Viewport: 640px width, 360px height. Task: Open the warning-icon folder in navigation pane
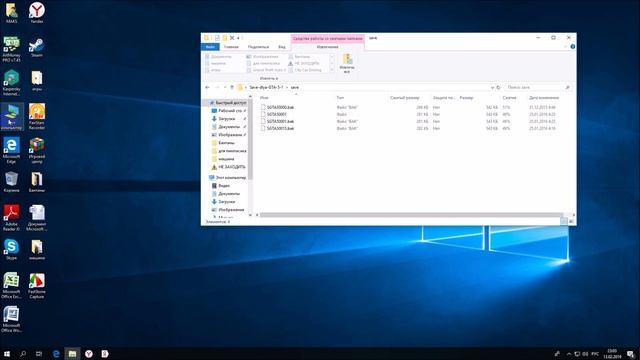pos(228,167)
